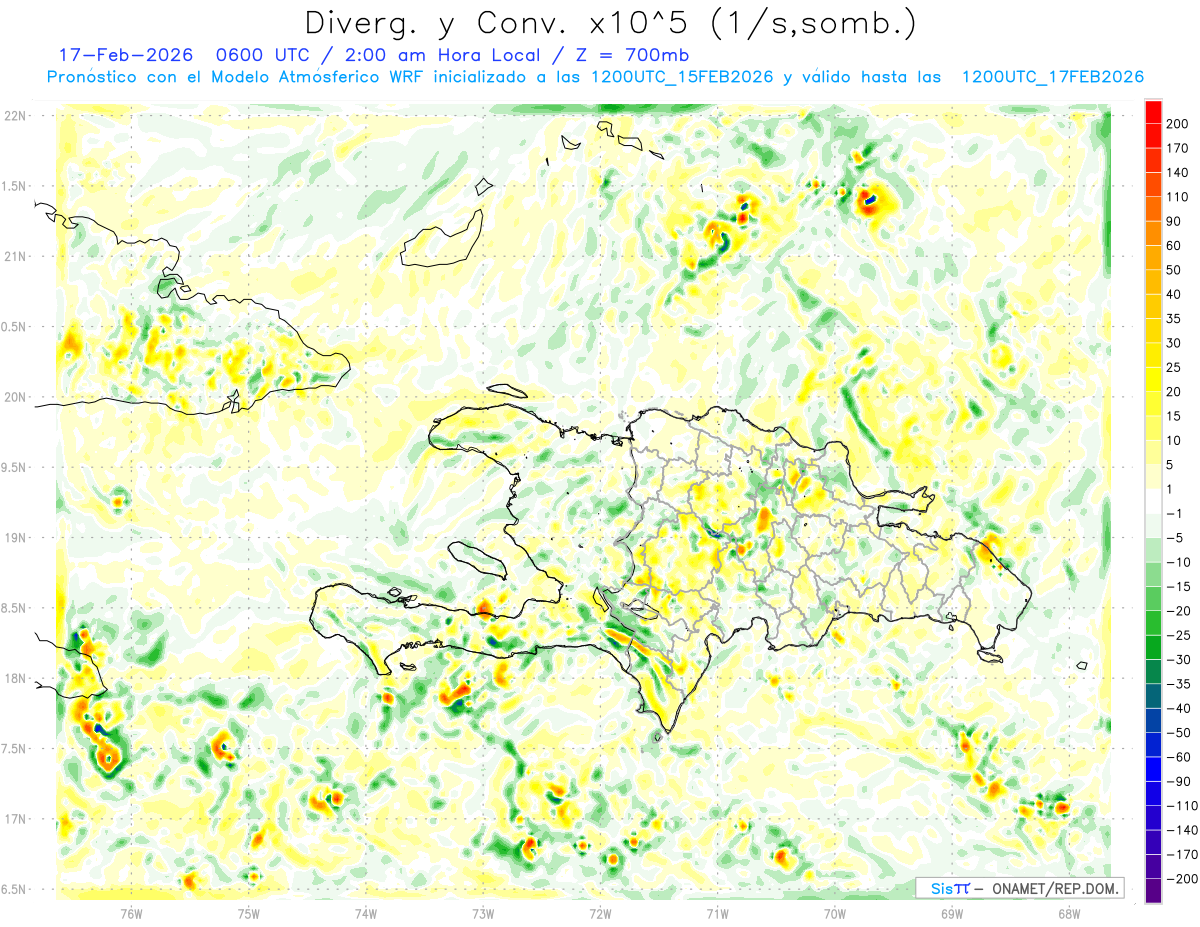
Task: Click the "1200UTC_15FEB2026" initialization timestamp
Action: click(x=682, y=77)
